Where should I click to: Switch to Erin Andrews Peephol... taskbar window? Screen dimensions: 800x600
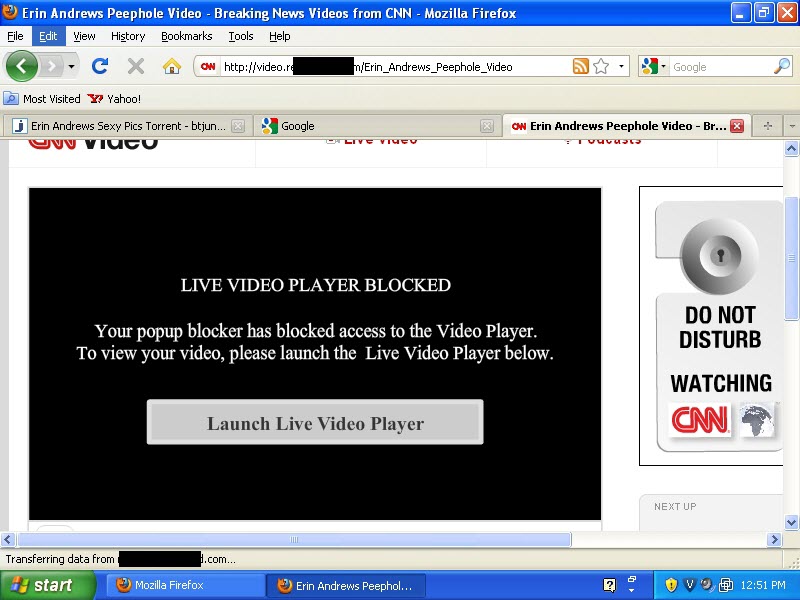345,585
